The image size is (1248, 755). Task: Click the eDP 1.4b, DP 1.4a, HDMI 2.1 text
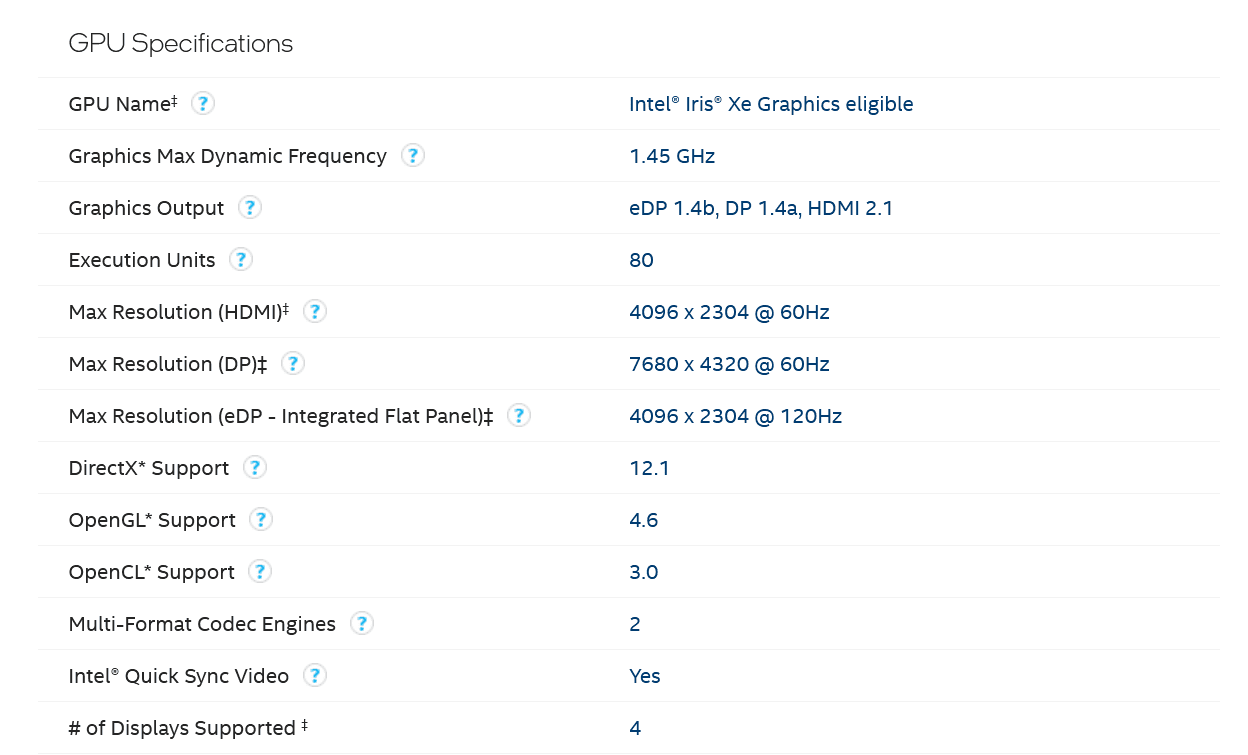pos(761,208)
